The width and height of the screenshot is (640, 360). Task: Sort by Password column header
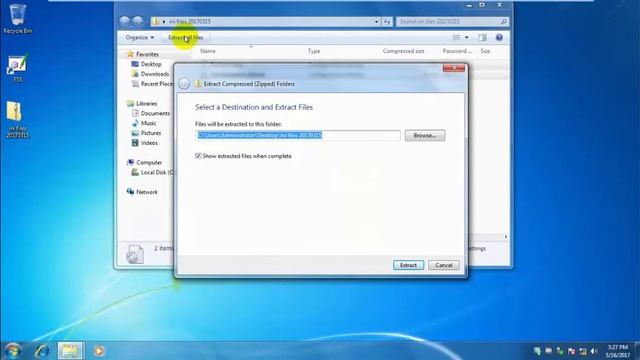pos(457,51)
